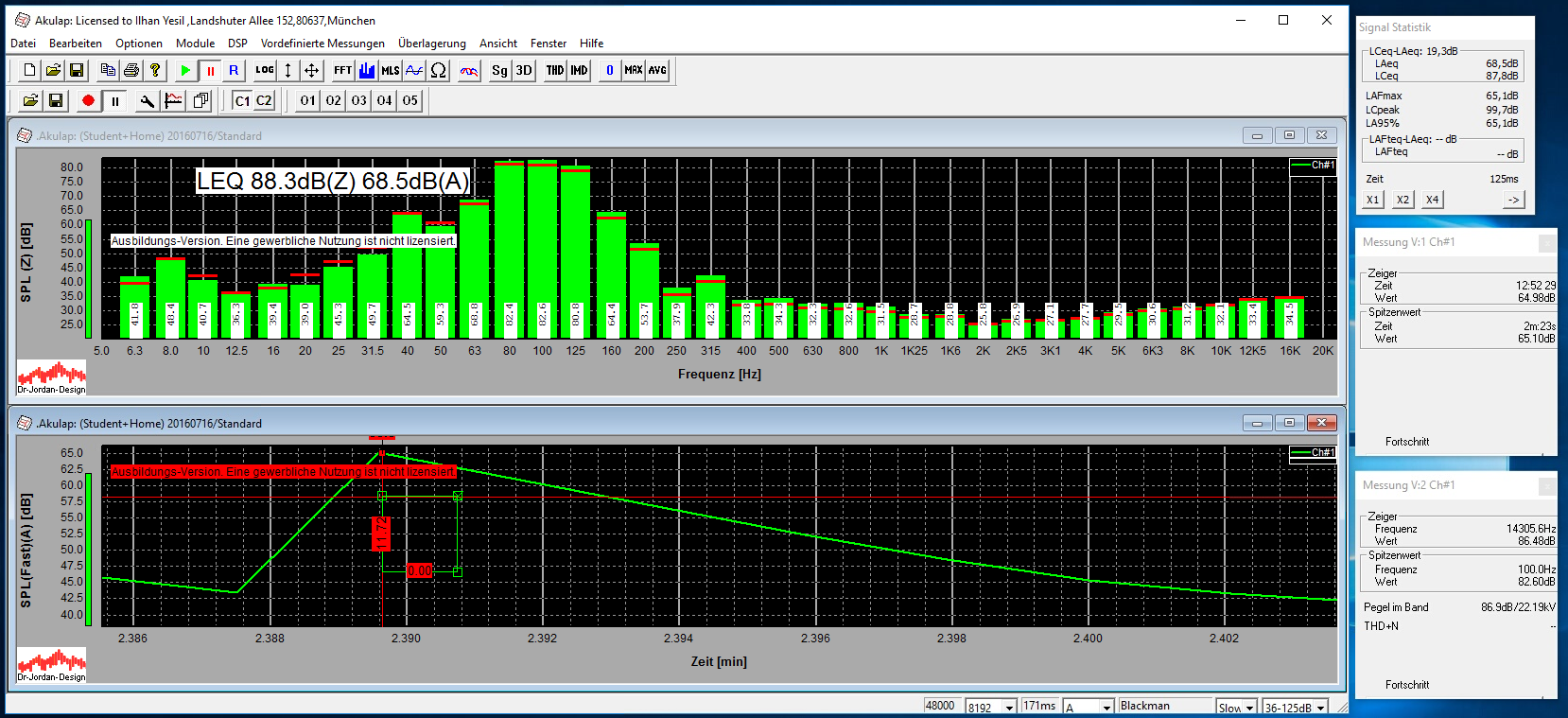The height and width of the screenshot is (718, 1568).
Task: Click the second-row open folder icon
Action: (x=30, y=100)
